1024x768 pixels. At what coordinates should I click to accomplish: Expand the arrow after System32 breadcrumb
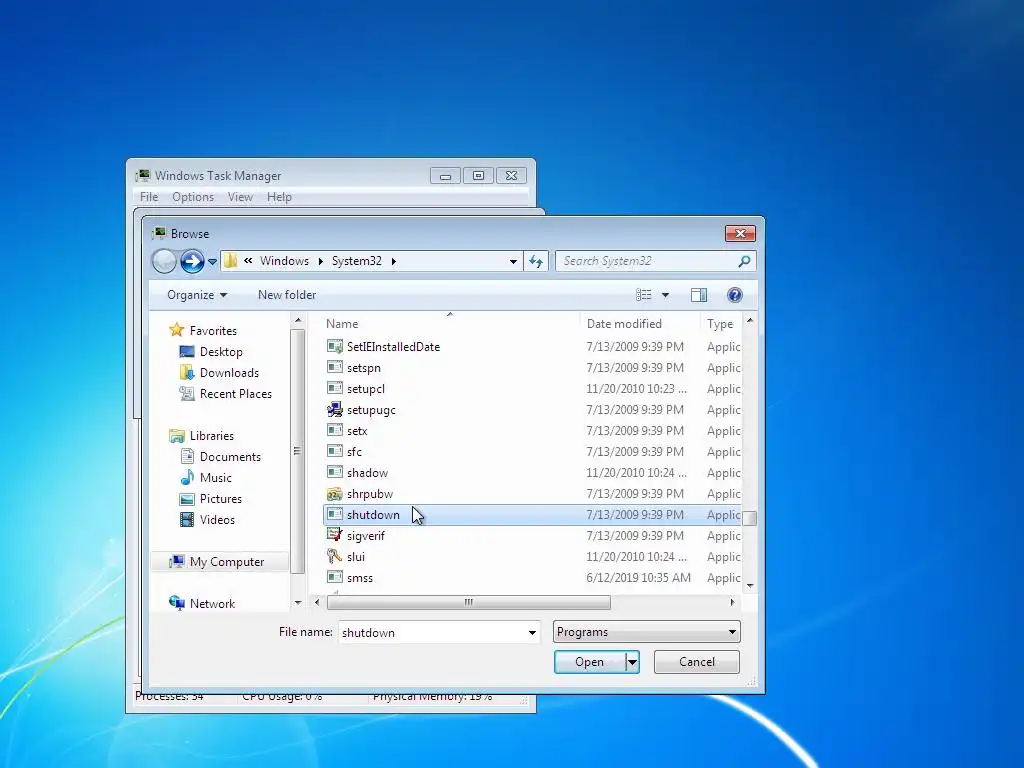point(394,262)
